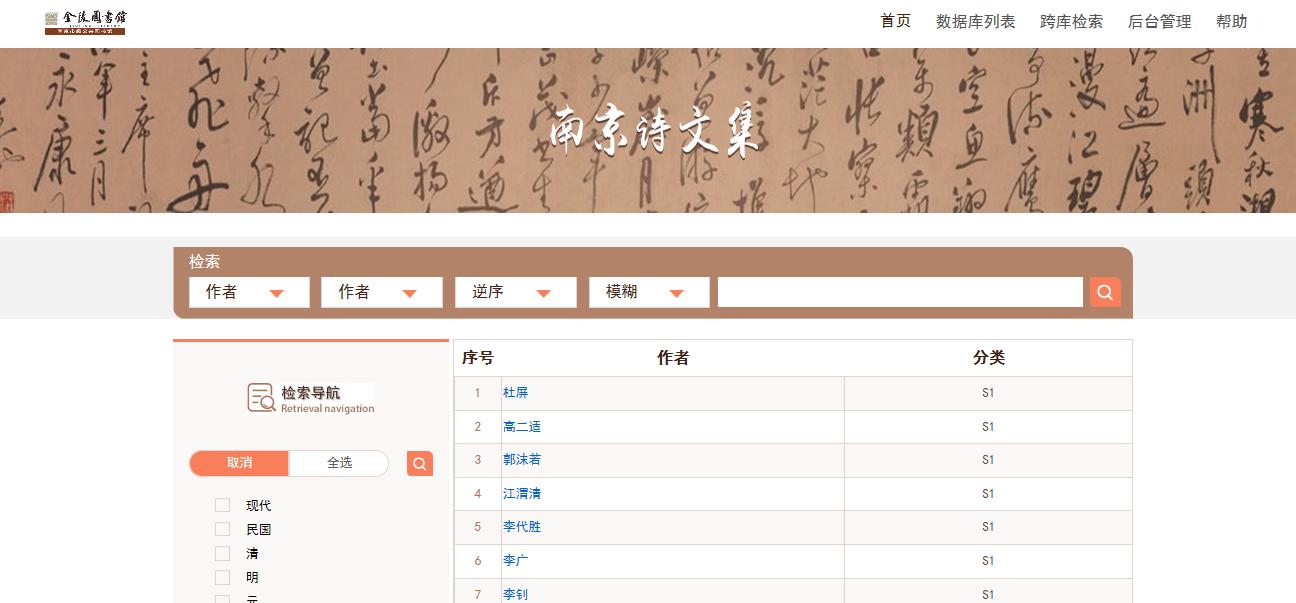
Task: Open author link 李钊
Action: [x=515, y=595]
